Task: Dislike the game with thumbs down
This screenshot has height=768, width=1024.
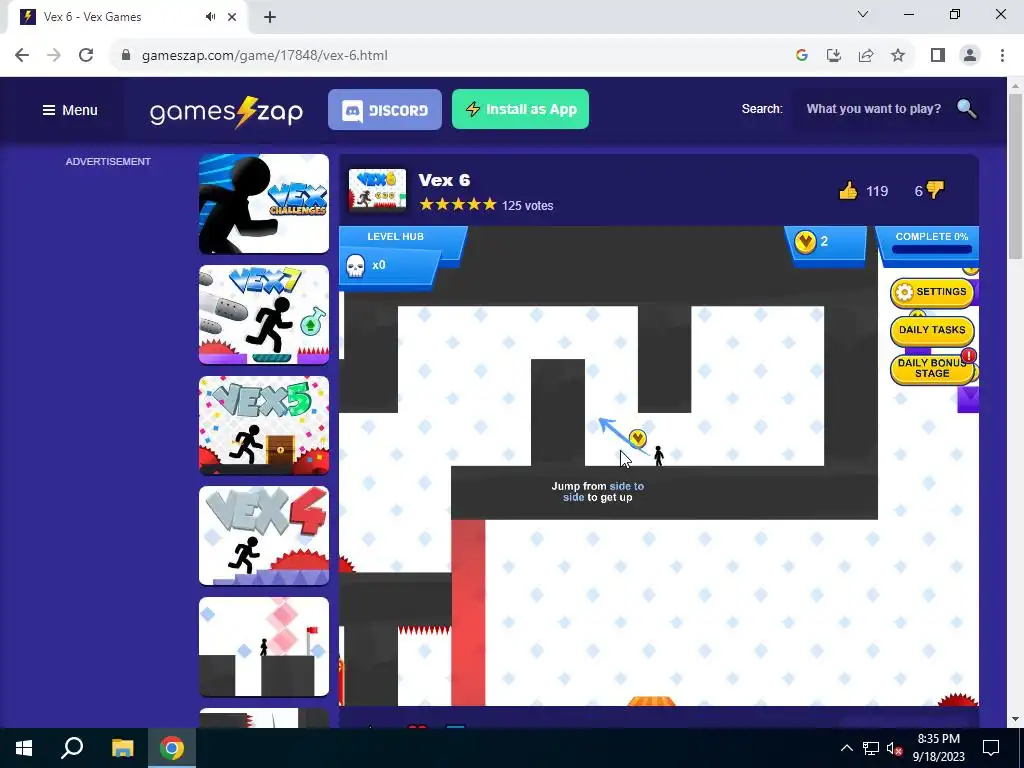Action: pyautogui.click(x=935, y=190)
